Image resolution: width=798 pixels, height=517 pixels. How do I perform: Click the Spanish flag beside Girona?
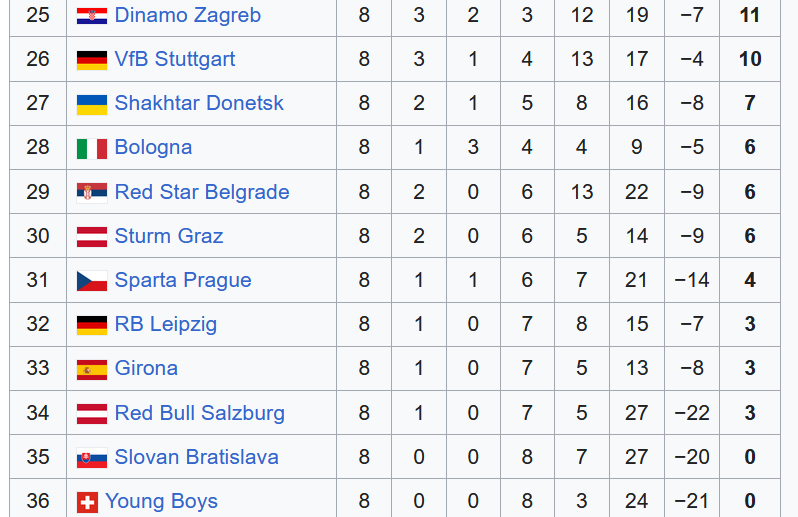pyautogui.click(x=92, y=369)
